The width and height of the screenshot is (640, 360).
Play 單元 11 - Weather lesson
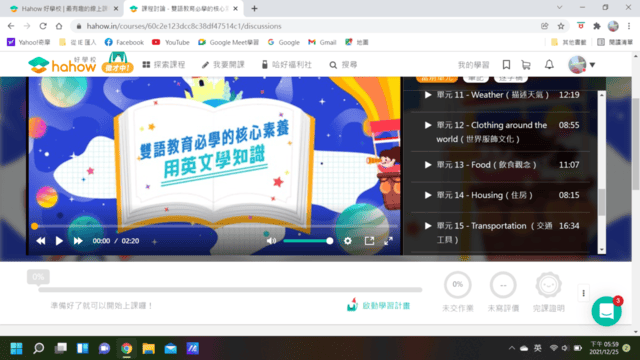[500, 95]
